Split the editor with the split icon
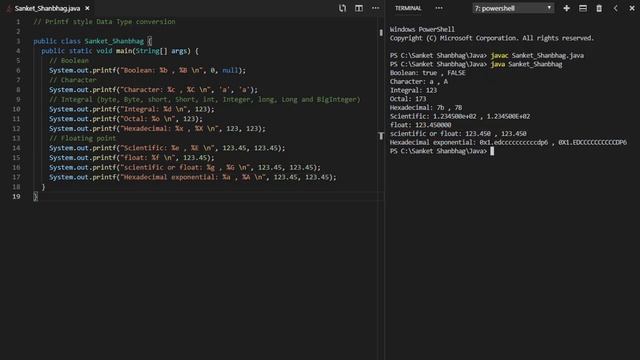The height and width of the screenshot is (360, 640). coord(359,8)
